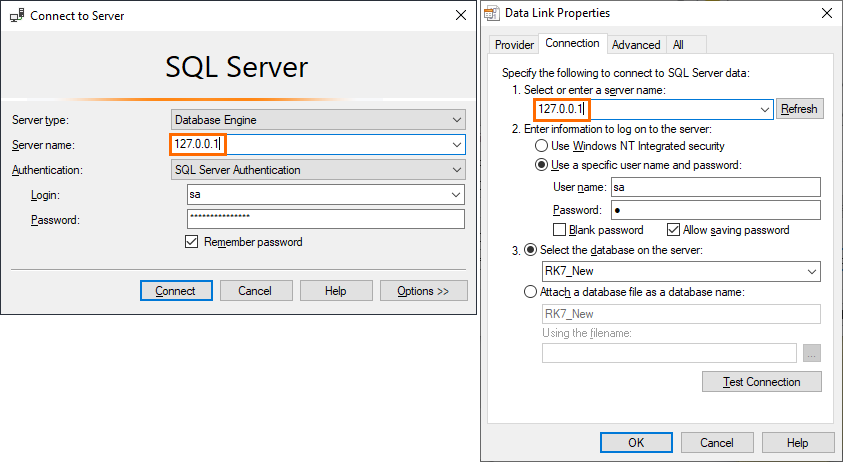The height and width of the screenshot is (463, 844).
Task: Open the RK7_New database dropdown
Action: coord(812,271)
